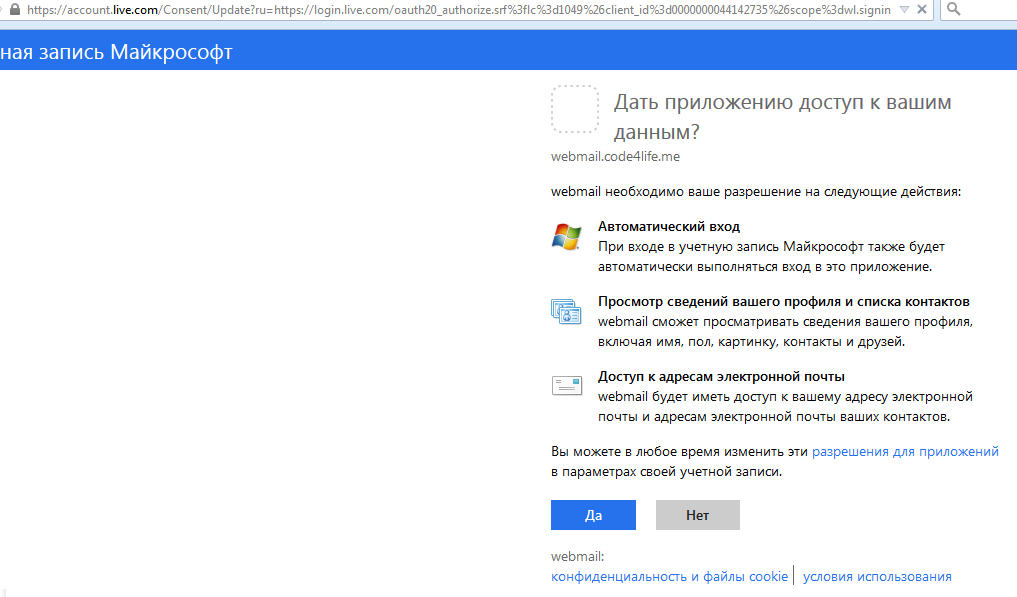This screenshot has height=597, width=1017.
Task: Click the webmail.code4life.me domain text
Action: click(x=616, y=156)
